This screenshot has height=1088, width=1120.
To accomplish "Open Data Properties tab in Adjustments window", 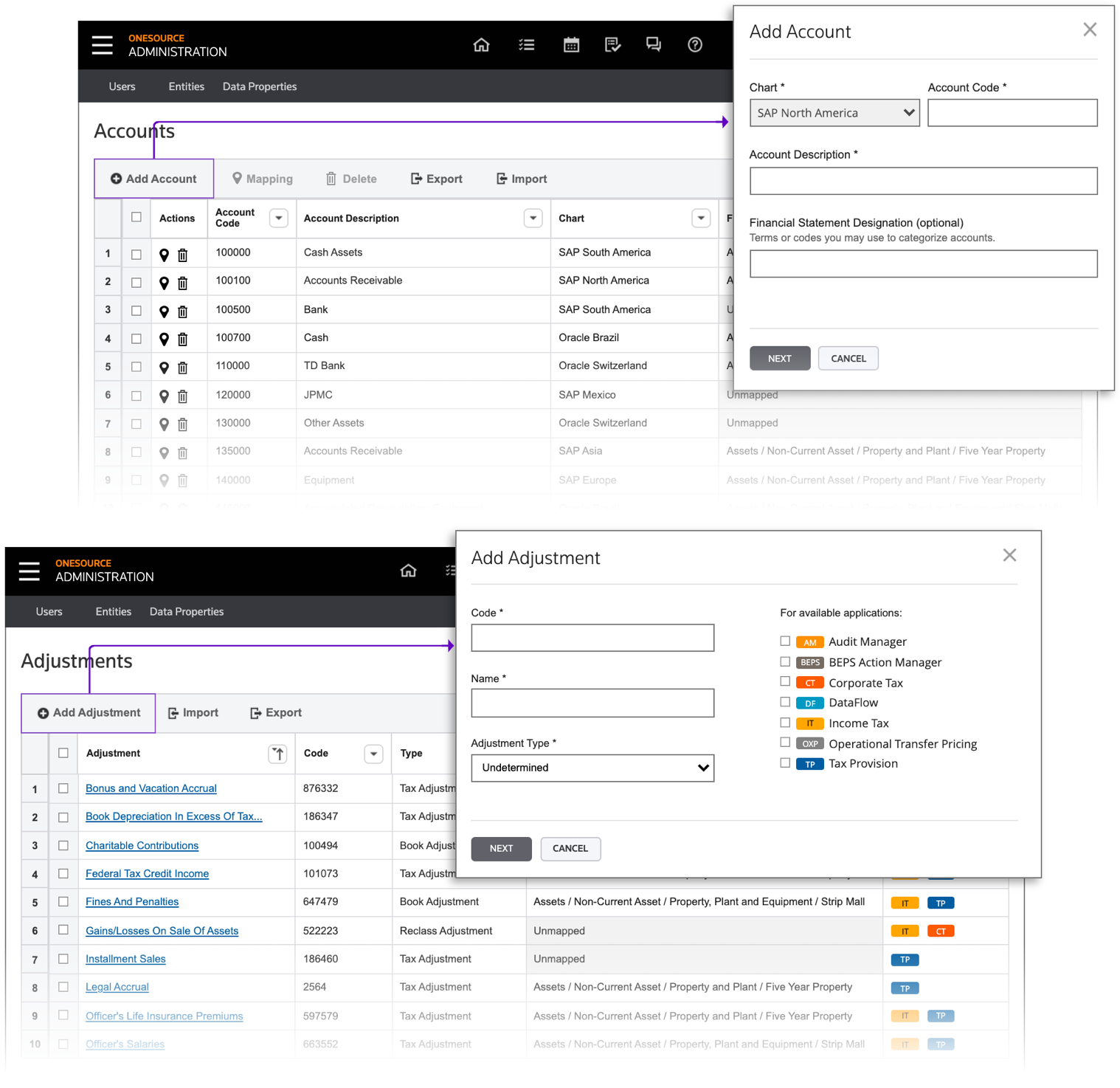I will [x=187, y=612].
